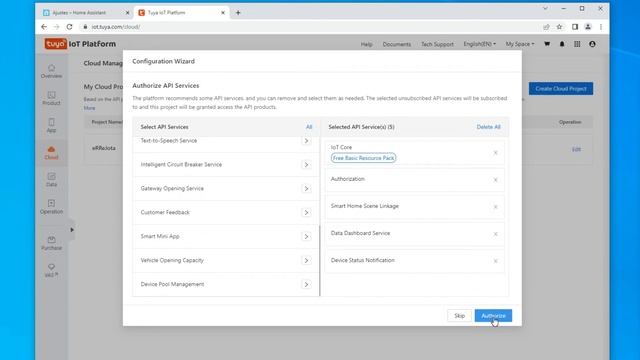Select the Tuya IoT Platform browser tab
This screenshot has height=360, width=640.
[182, 13]
